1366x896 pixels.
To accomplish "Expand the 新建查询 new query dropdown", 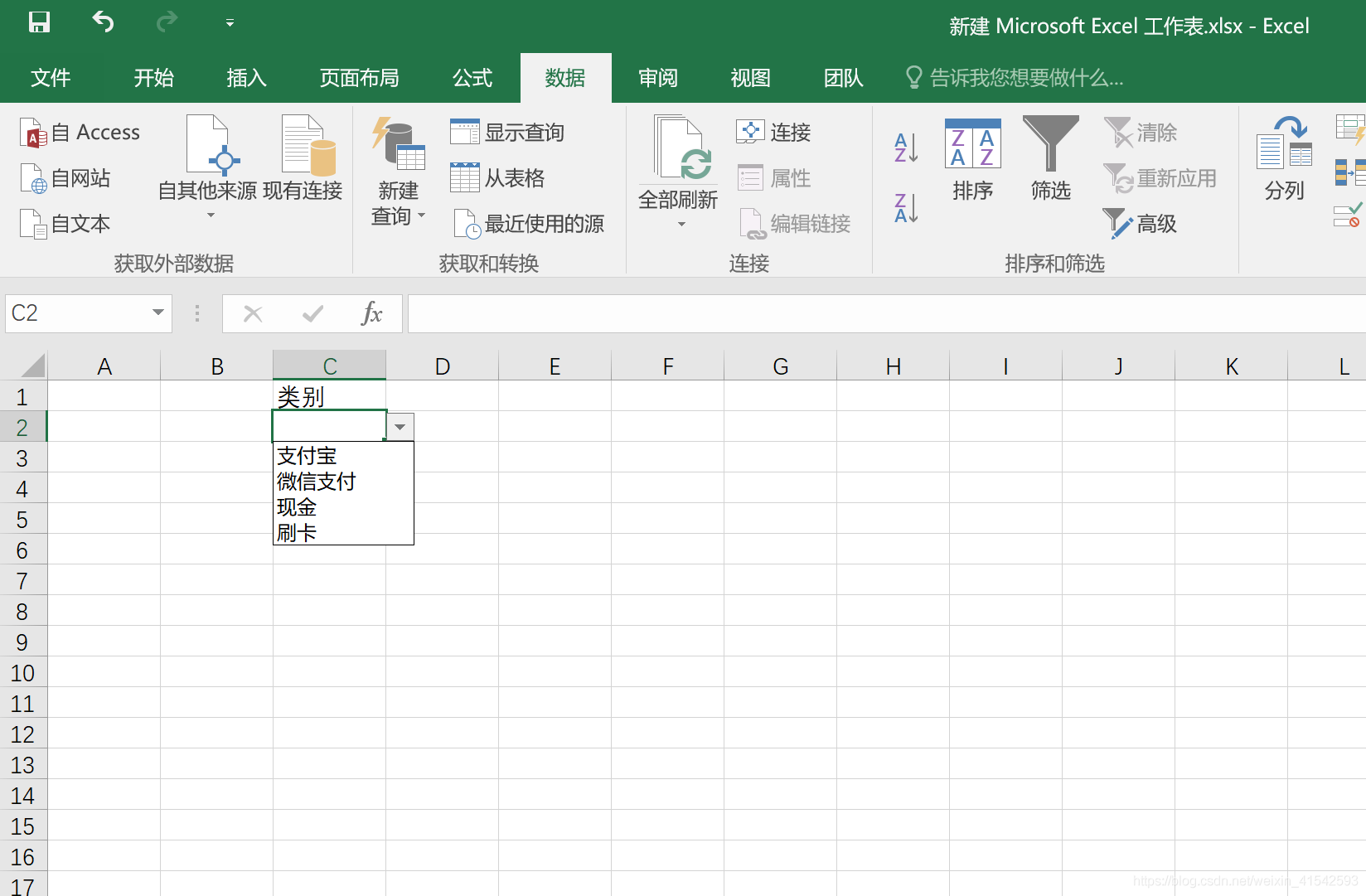I will tap(399, 205).
